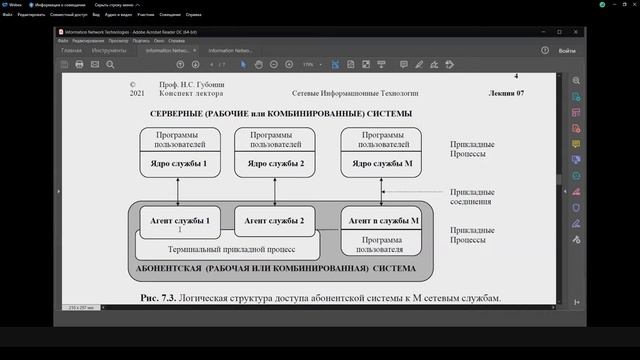Expand left navigation pane triangle

click(58, 191)
